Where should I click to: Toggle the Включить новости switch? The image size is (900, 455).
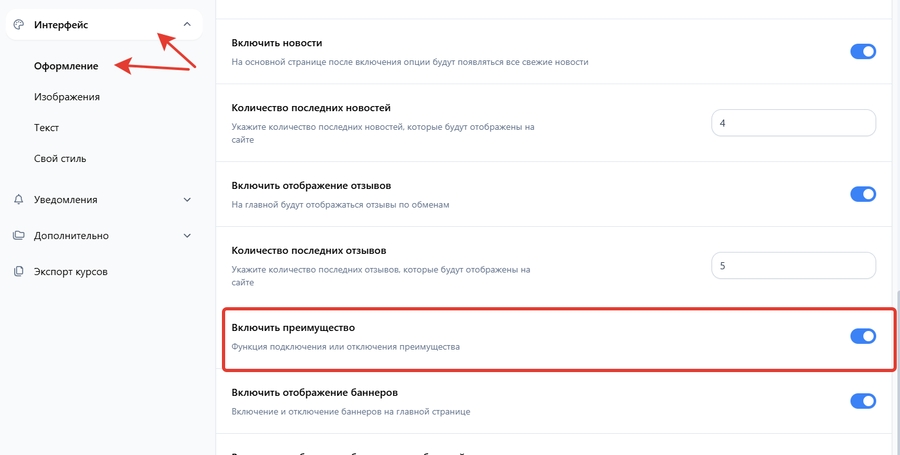click(x=862, y=51)
